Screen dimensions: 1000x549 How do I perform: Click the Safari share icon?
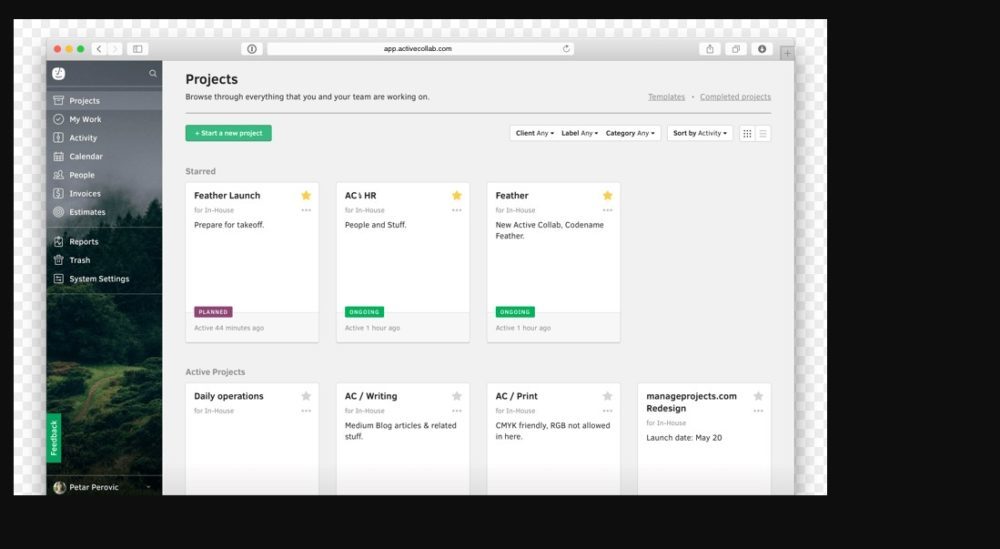[x=710, y=49]
